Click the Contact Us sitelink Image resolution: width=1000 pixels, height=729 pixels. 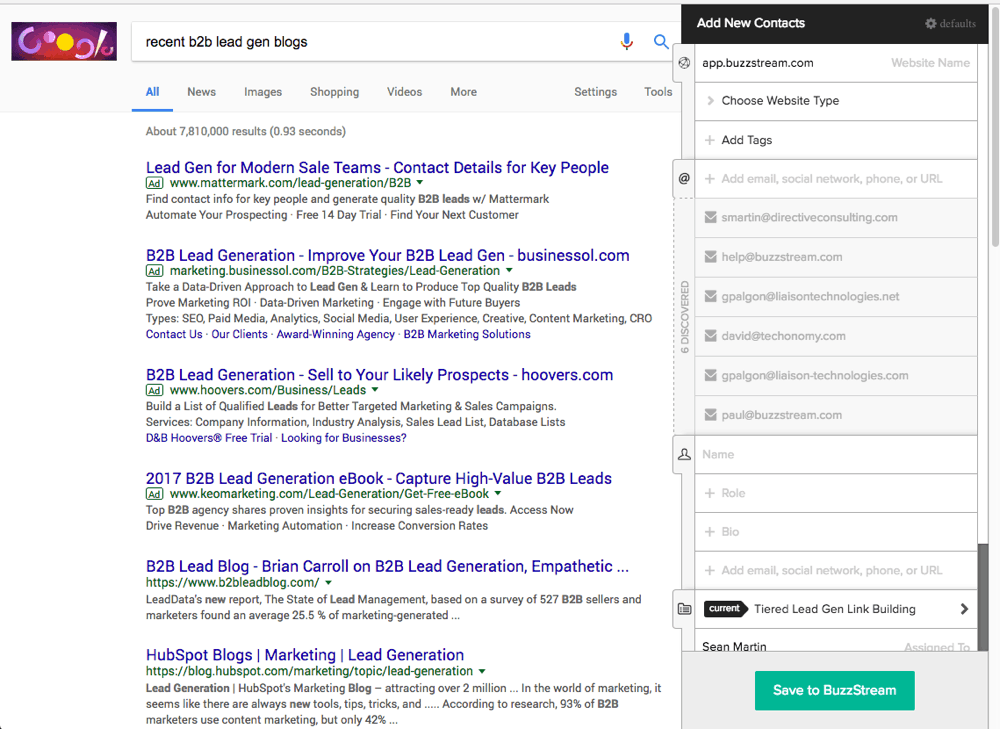174,334
